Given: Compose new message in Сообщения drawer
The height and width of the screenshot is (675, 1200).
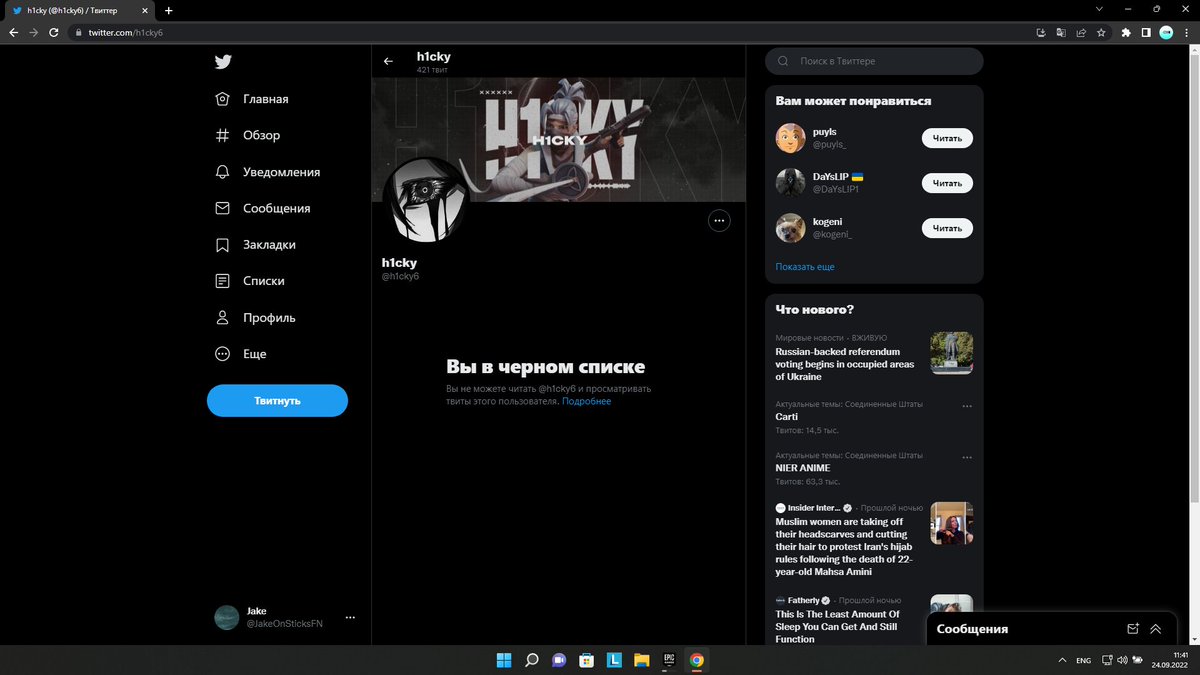Looking at the screenshot, I should click(x=1132, y=629).
